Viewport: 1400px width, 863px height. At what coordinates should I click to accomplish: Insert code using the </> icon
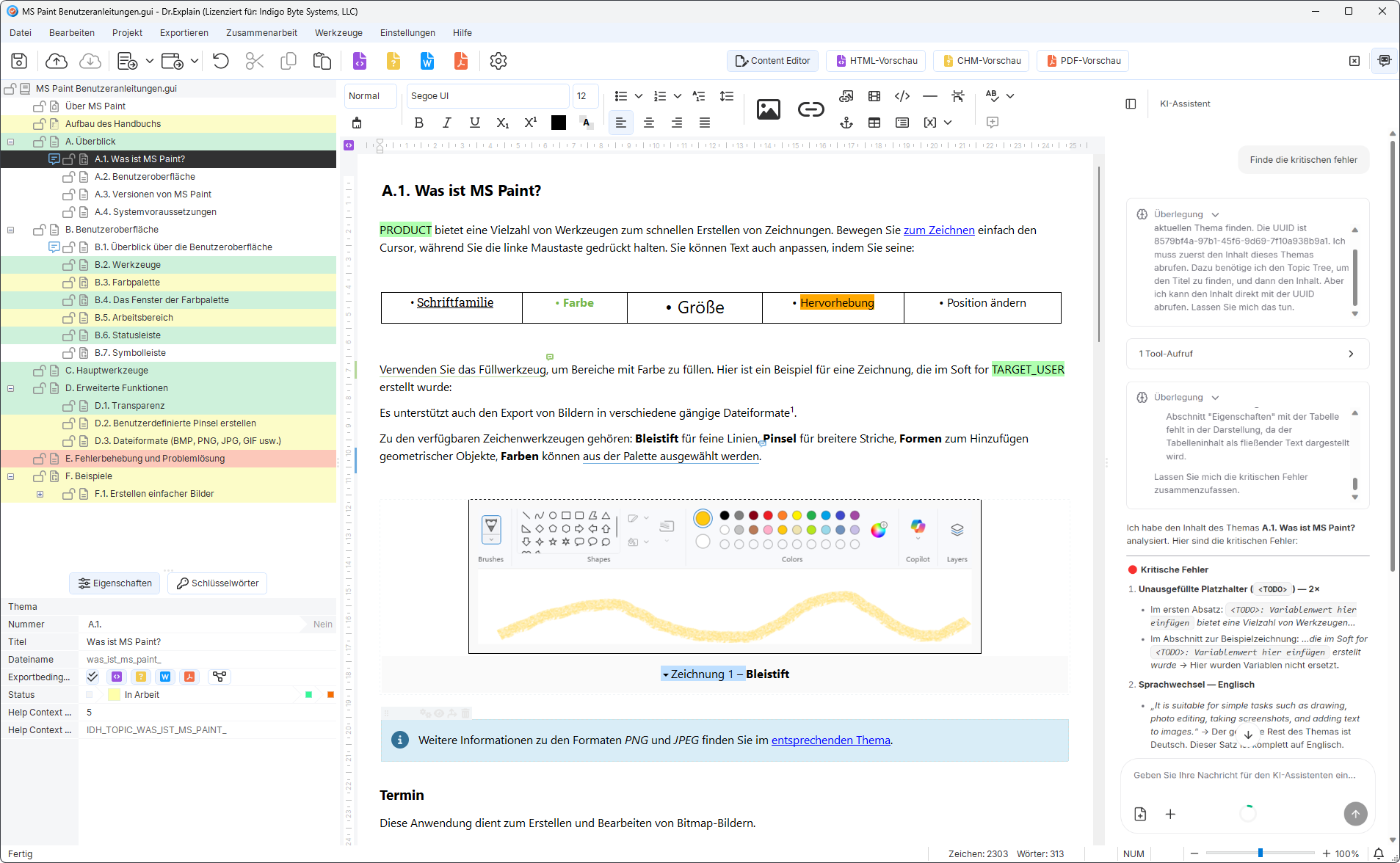coord(902,96)
